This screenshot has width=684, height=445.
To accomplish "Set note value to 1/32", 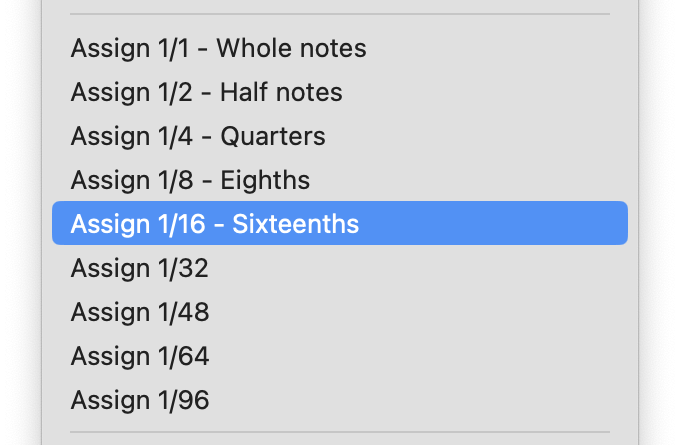I will tap(140, 268).
